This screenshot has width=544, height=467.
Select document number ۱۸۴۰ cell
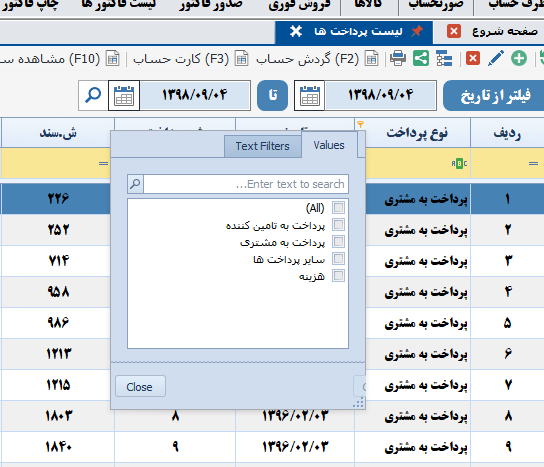pos(58,447)
